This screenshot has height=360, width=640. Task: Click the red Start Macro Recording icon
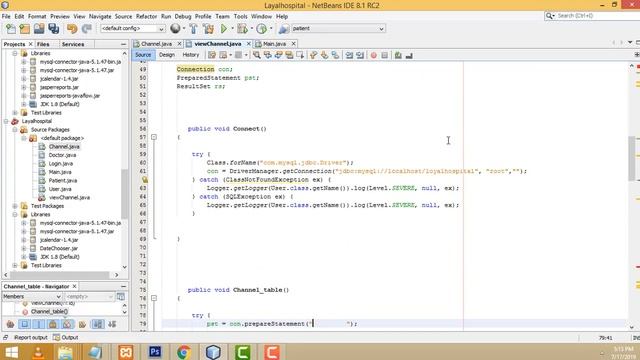(373, 55)
